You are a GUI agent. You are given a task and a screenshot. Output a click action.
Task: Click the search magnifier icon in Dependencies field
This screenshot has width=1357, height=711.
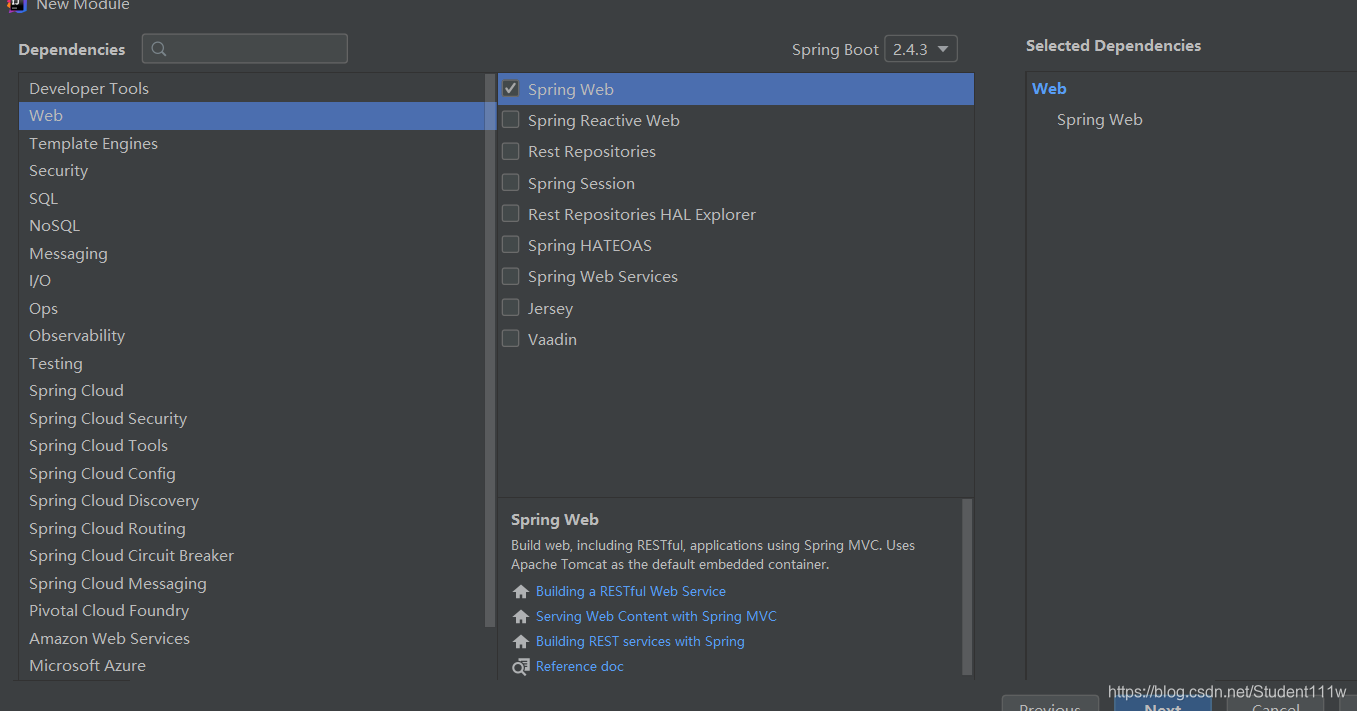click(159, 49)
